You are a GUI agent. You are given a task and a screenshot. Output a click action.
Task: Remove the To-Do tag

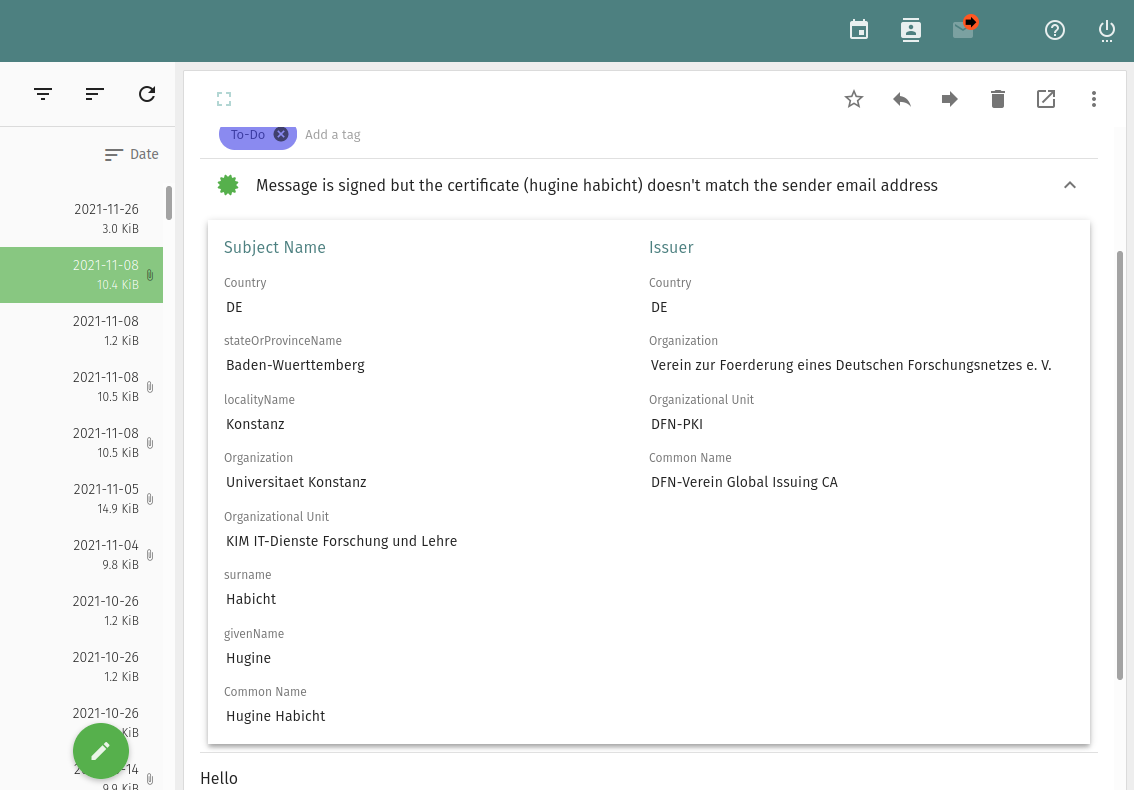click(x=281, y=134)
